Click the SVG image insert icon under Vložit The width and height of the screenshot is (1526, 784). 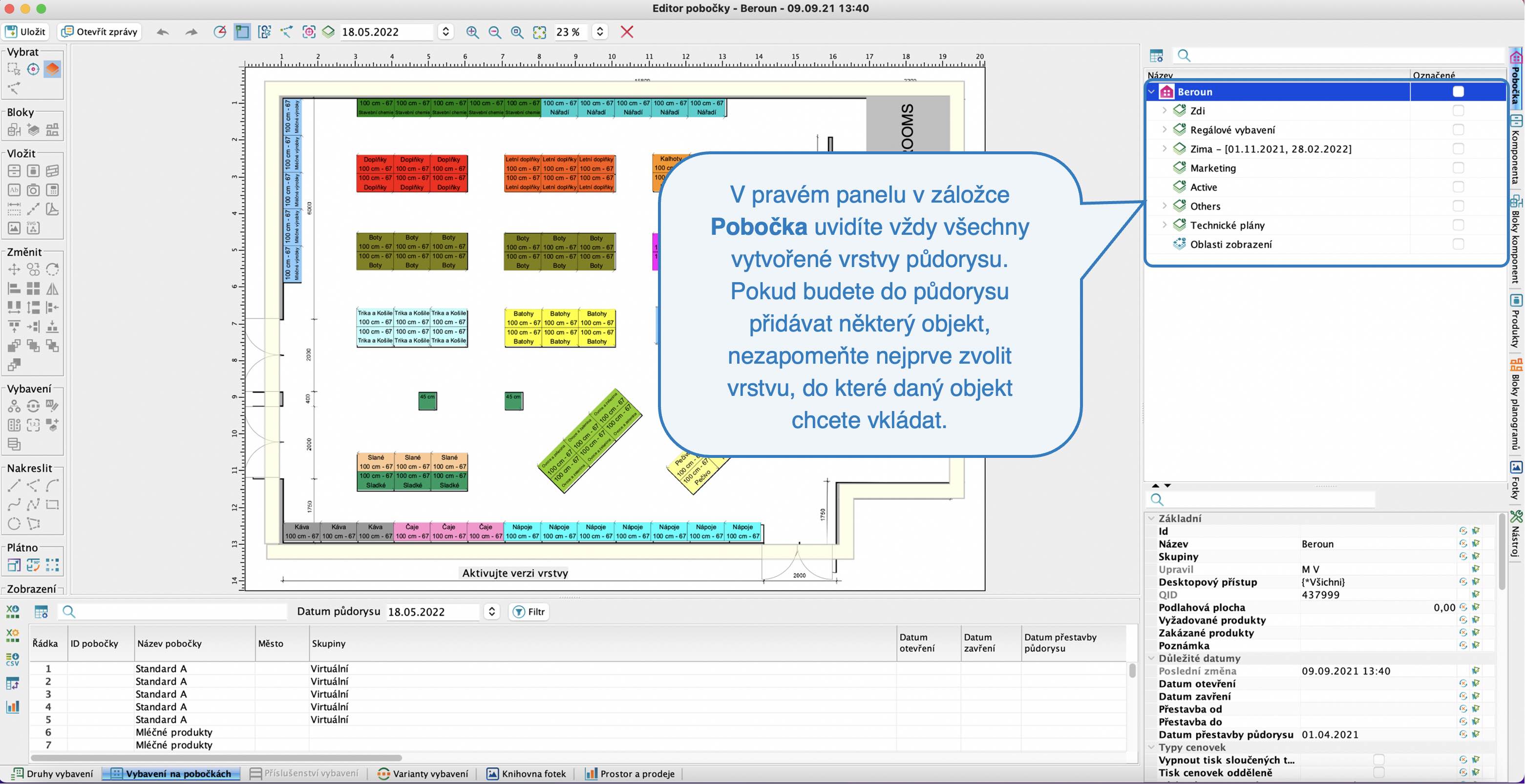pos(33,228)
